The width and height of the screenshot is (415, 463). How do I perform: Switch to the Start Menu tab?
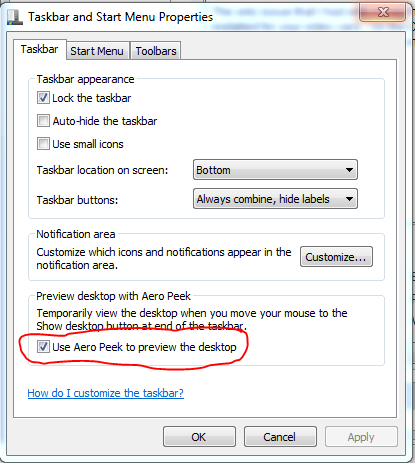point(97,51)
